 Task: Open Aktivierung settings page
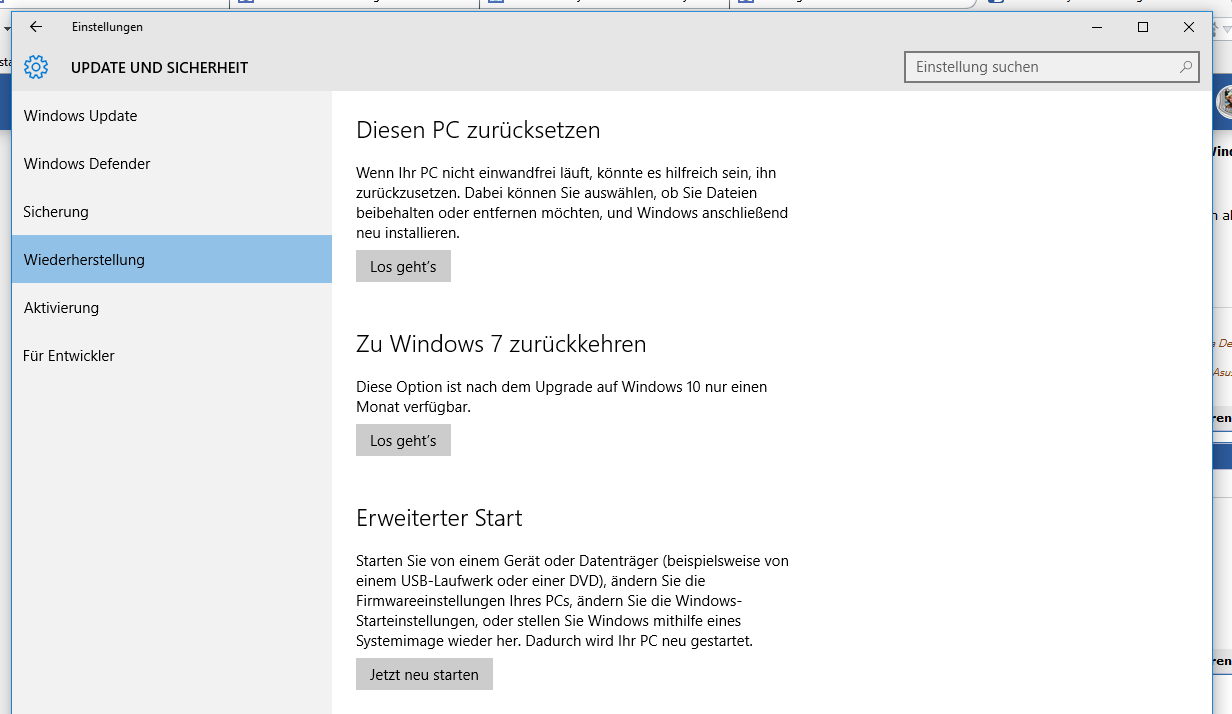172,308
